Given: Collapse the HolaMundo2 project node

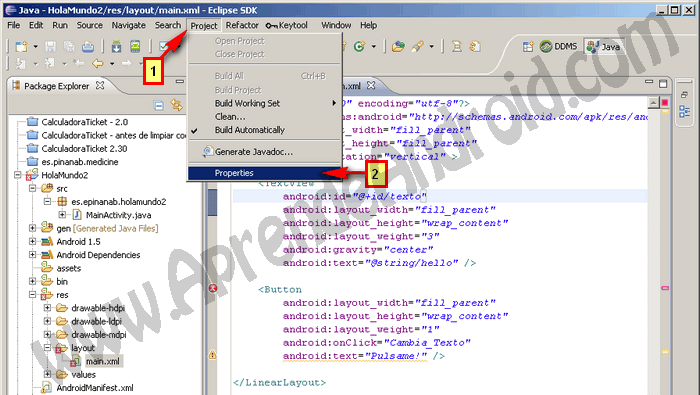Looking at the screenshot, I should pos(18,175).
